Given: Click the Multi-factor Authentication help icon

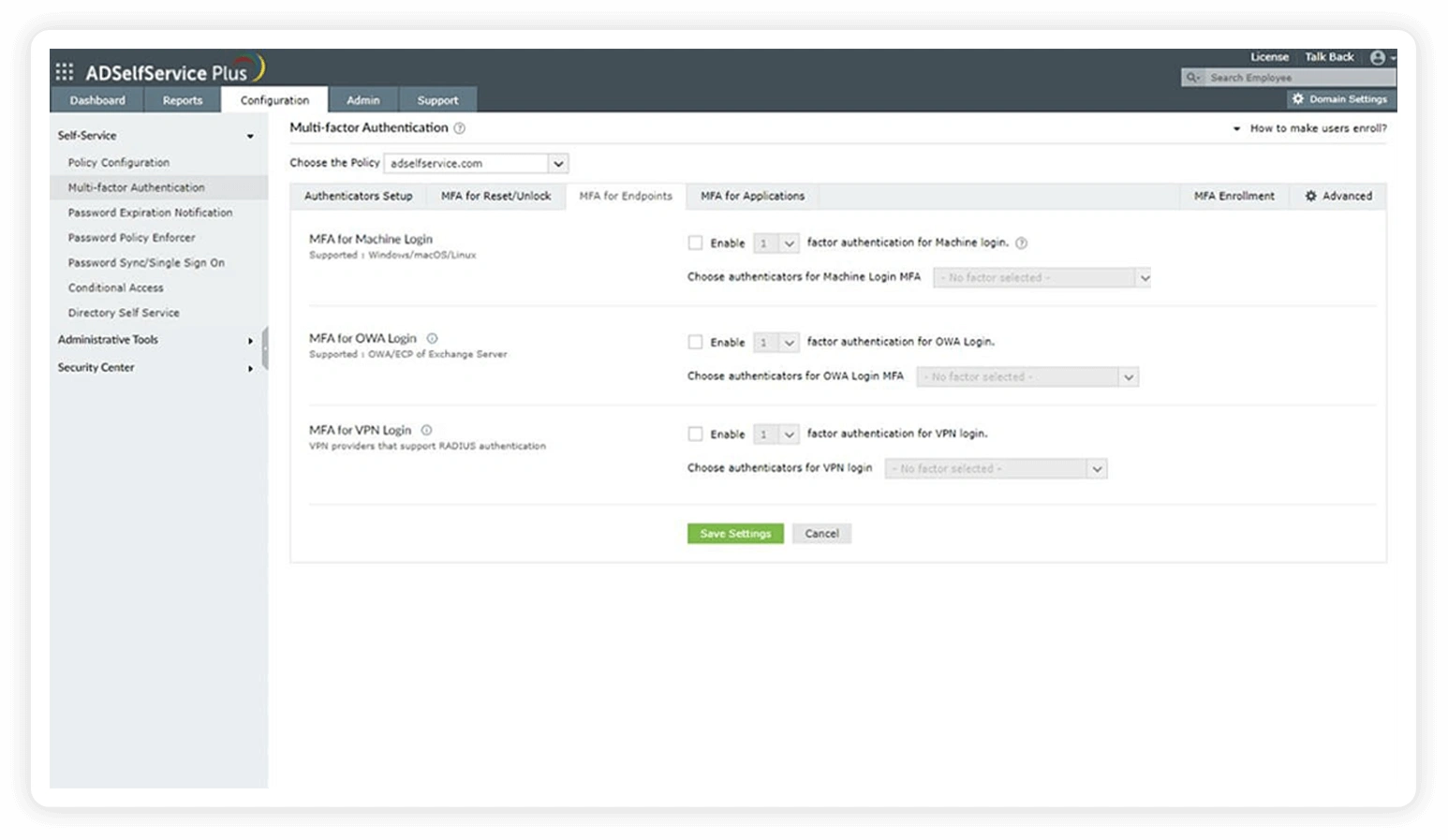Looking at the screenshot, I should (461, 128).
